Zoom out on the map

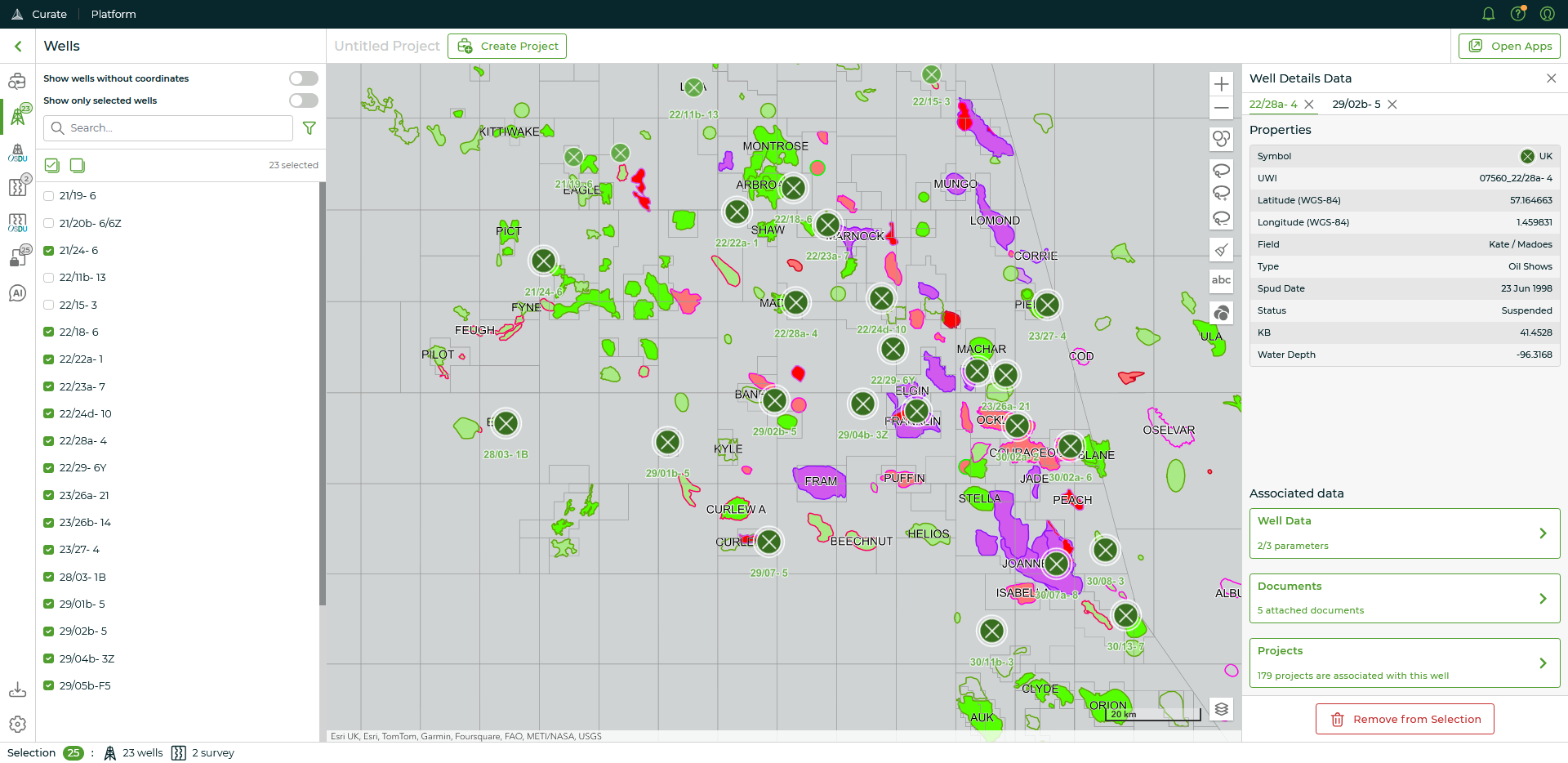[x=1222, y=108]
